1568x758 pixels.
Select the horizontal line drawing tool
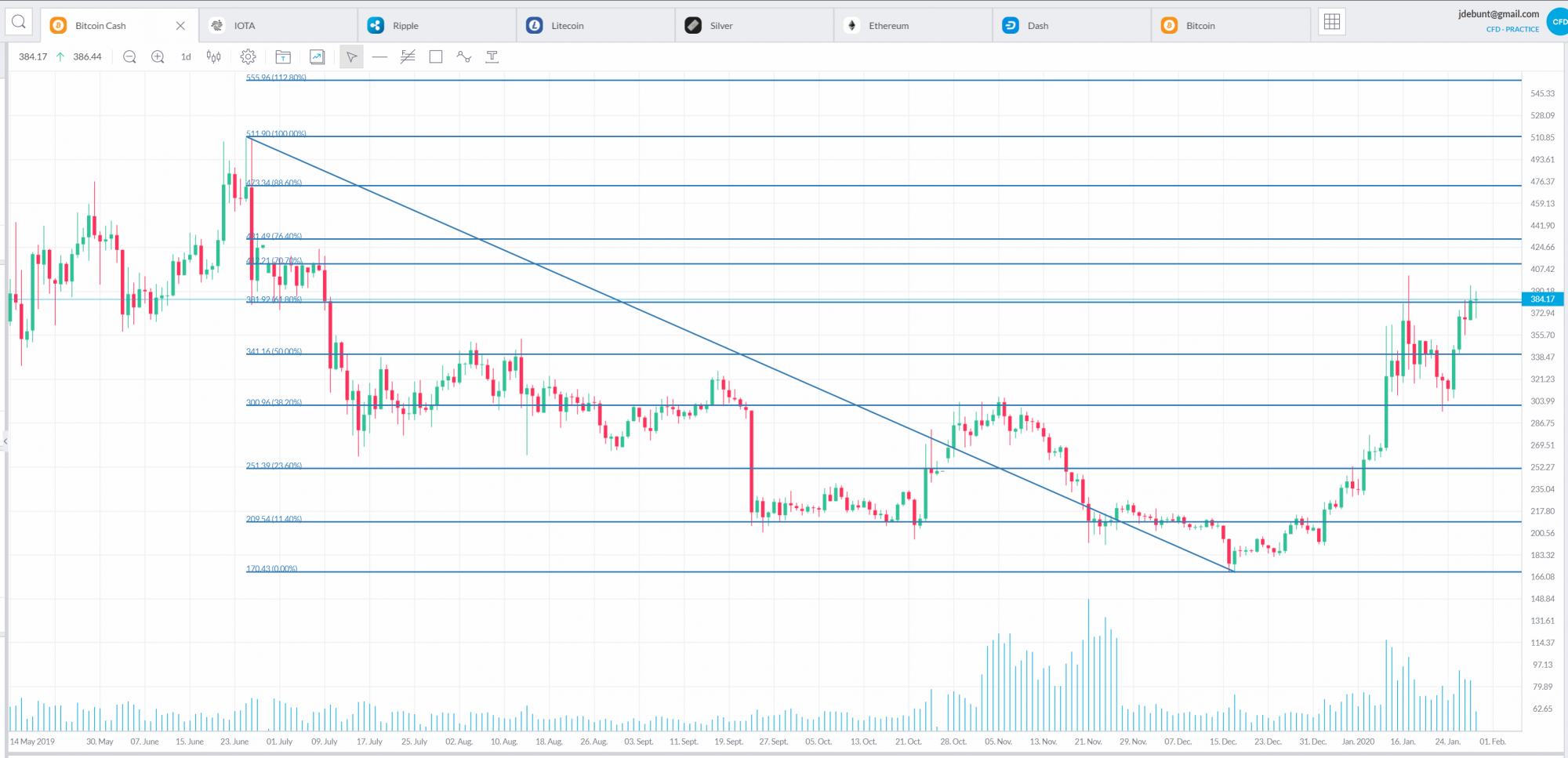click(379, 56)
